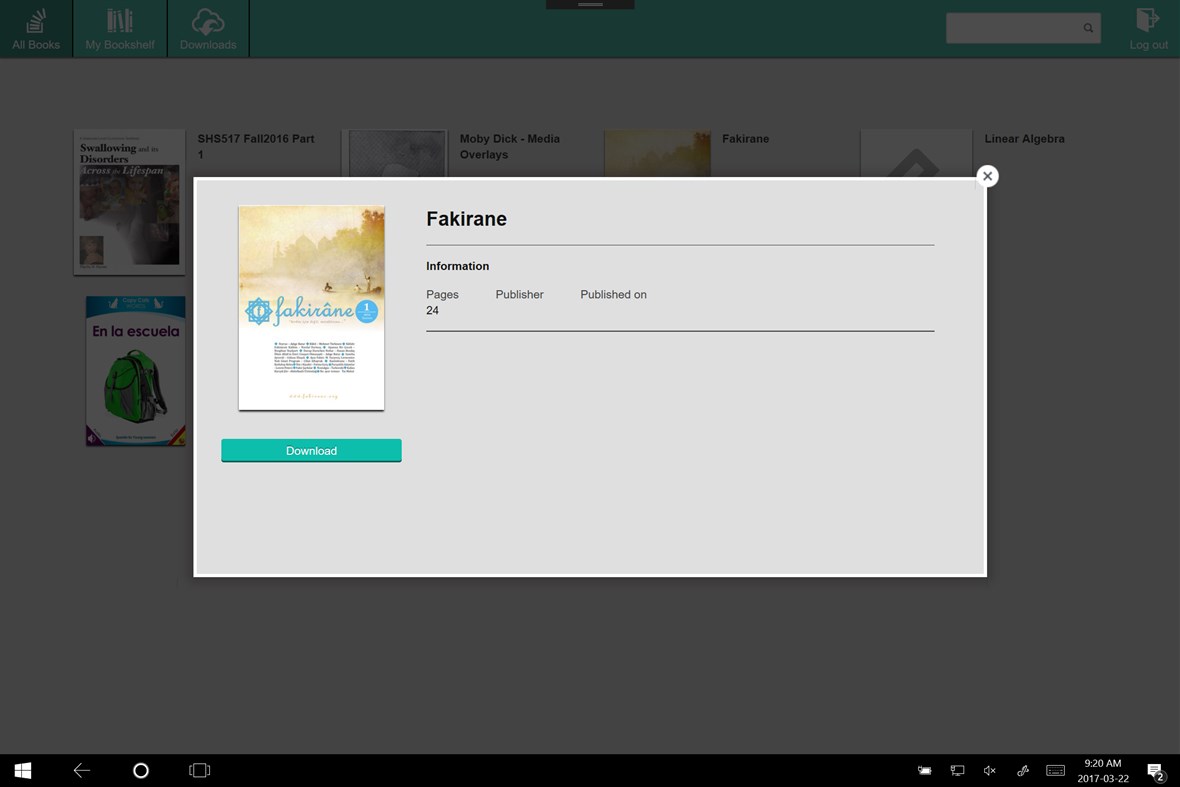1180x787 pixels.
Task: Log out of the bookshelf app
Action: point(1148,28)
